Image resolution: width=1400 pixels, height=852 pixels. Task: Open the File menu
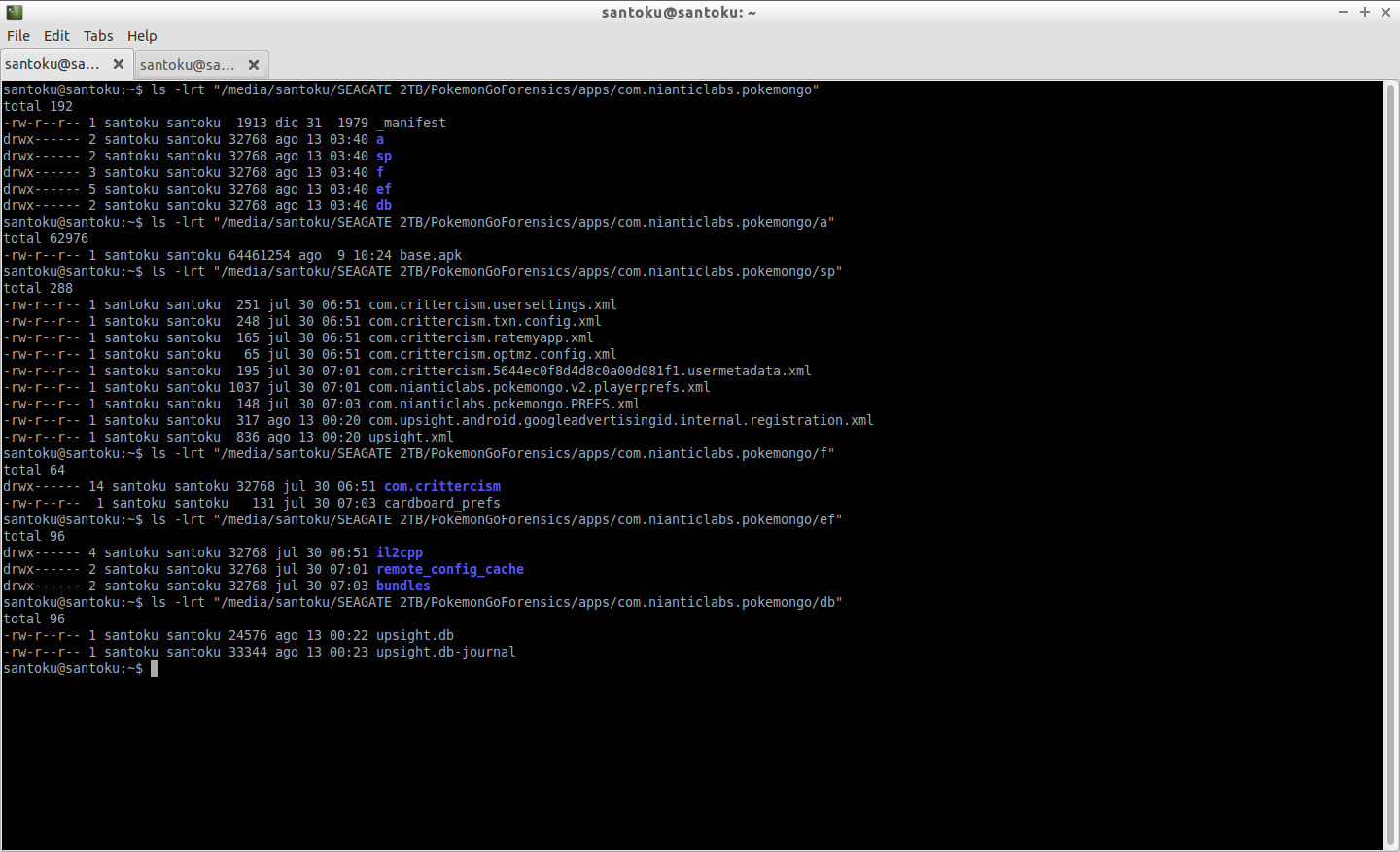(x=18, y=36)
